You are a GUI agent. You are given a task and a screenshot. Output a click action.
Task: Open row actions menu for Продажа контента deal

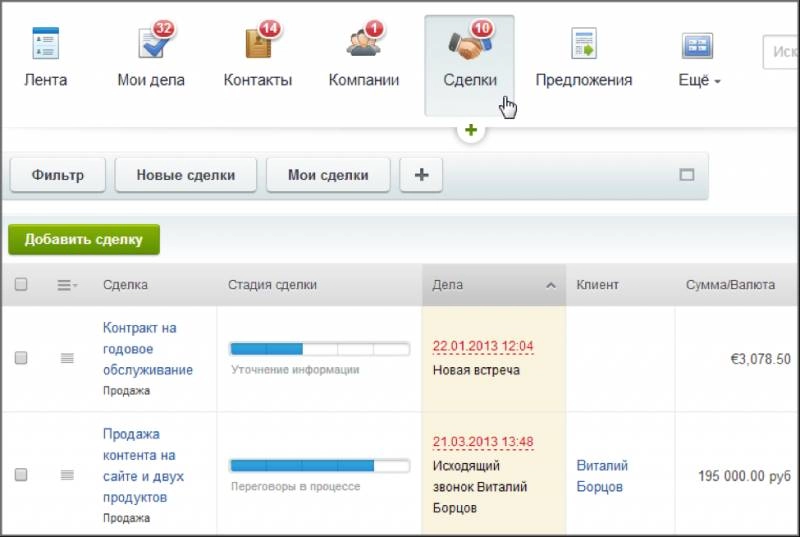click(x=67, y=475)
